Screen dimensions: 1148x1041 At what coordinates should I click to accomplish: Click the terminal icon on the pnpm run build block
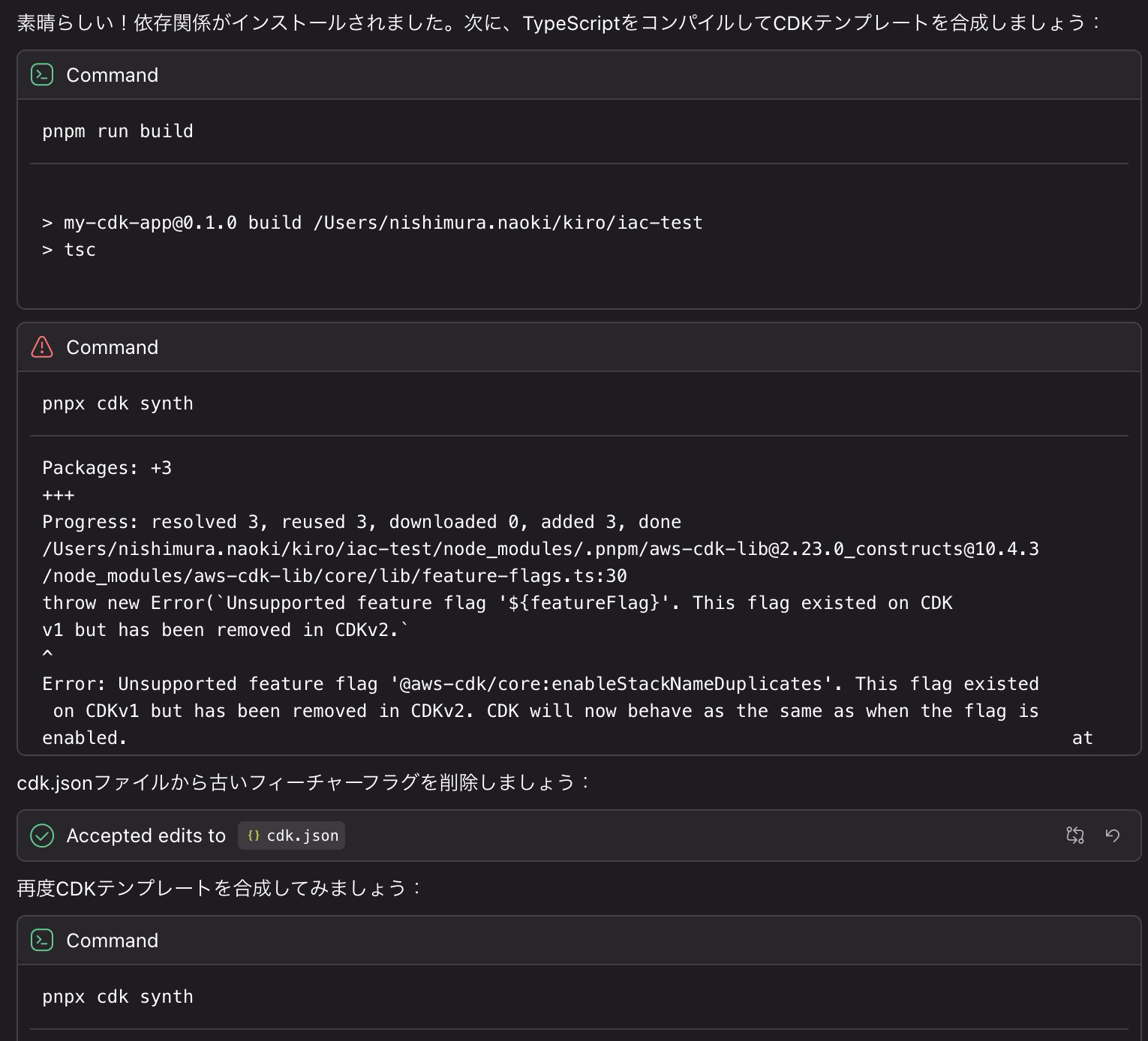coord(42,75)
